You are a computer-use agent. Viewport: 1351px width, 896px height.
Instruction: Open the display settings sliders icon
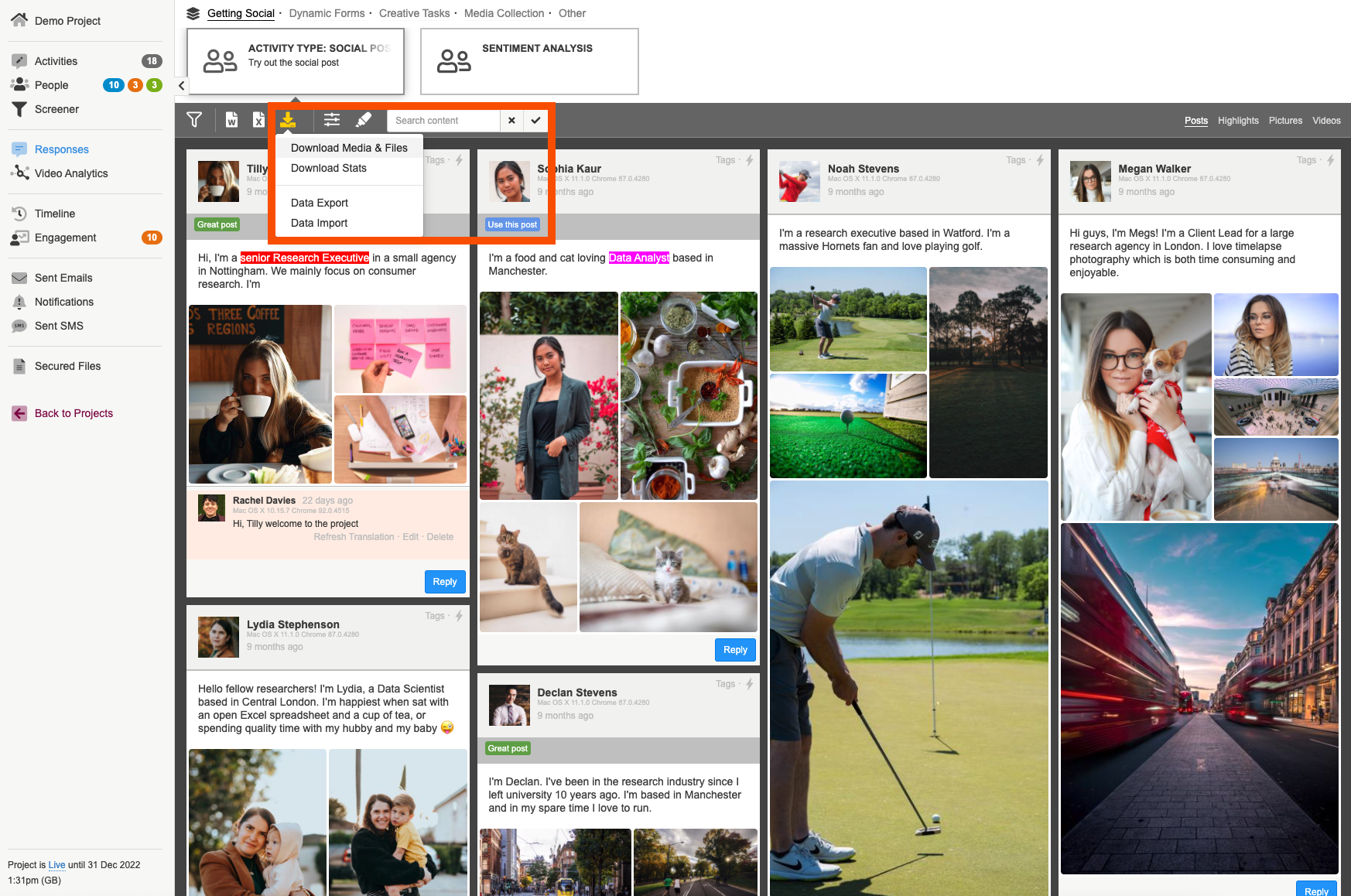coord(332,120)
